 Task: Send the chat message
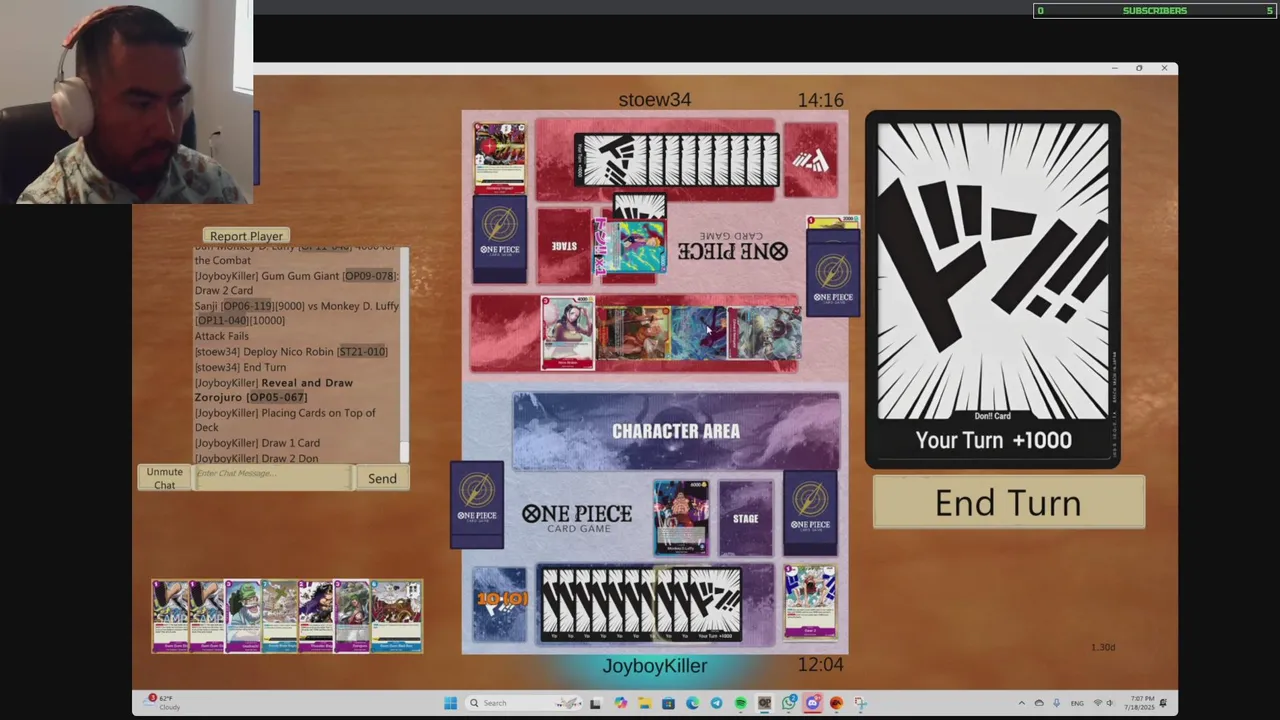pos(382,478)
